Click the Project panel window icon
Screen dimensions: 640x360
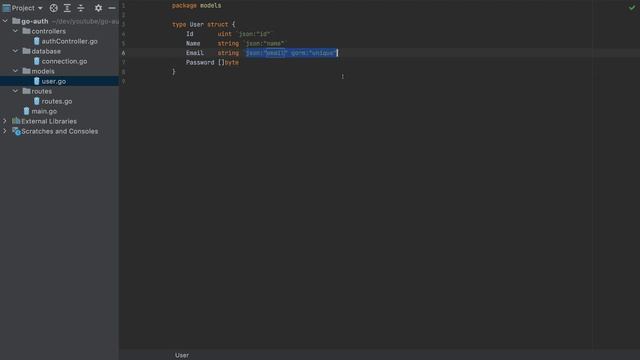coord(6,8)
